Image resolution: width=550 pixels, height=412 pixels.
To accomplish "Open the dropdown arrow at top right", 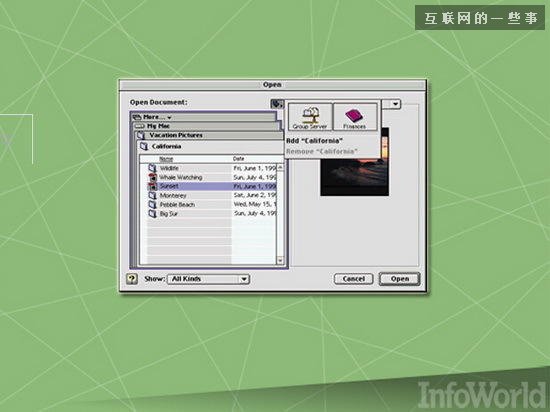I will coord(395,104).
